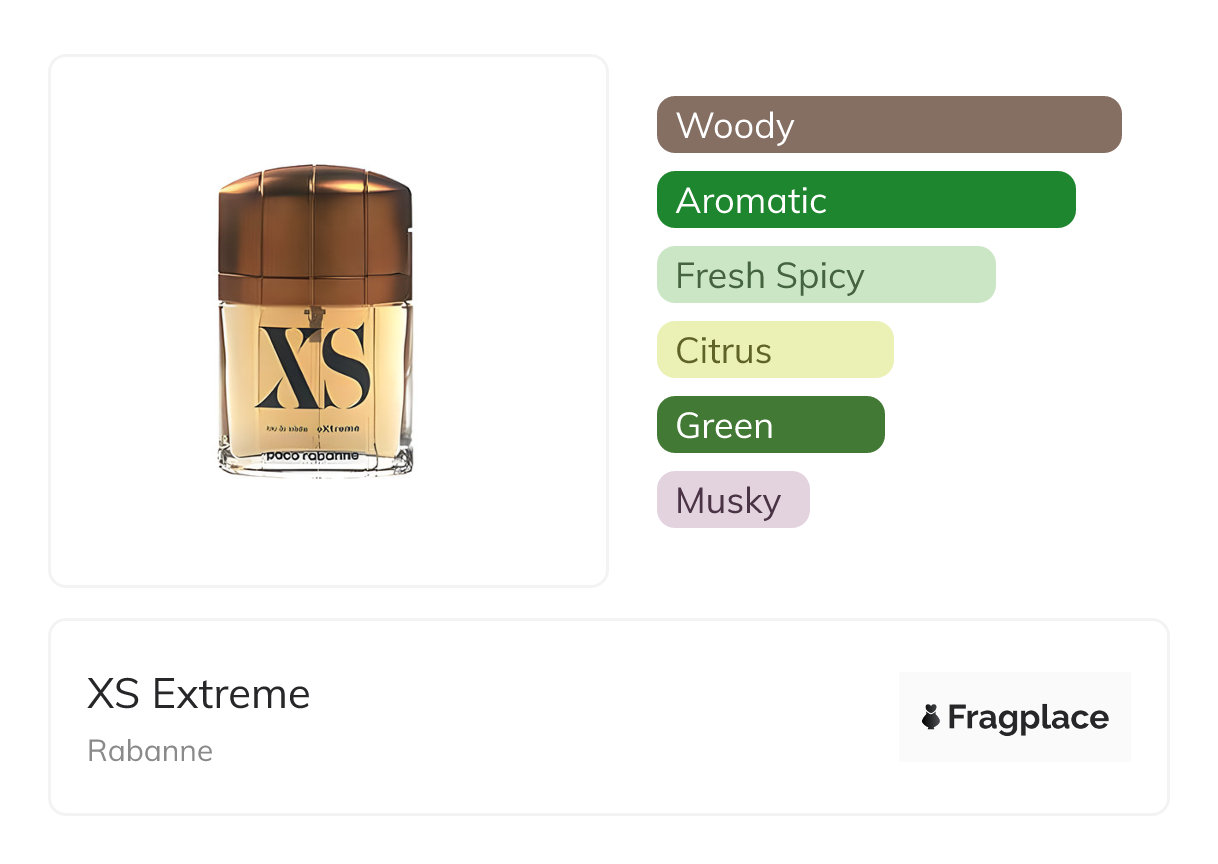The height and width of the screenshot is (864, 1218).
Task: Click the paco rabanne label on the bottle
Action: (x=312, y=455)
